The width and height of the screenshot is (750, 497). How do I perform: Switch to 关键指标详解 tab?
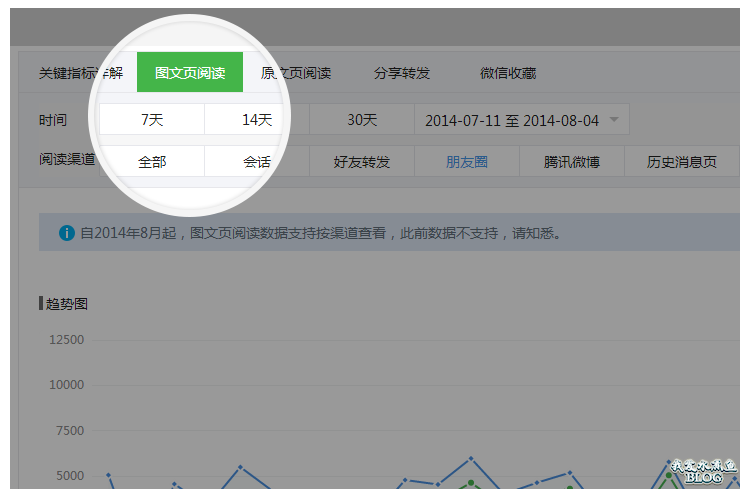[80, 73]
